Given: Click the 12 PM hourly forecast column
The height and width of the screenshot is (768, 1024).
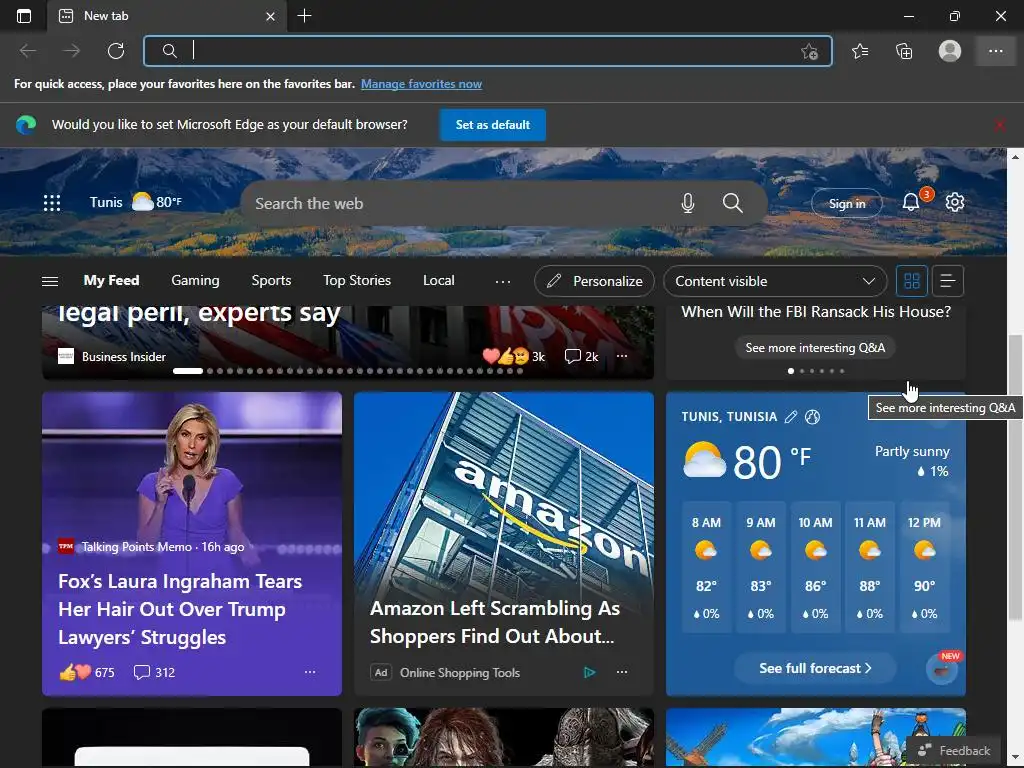Looking at the screenshot, I should tap(924, 567).
